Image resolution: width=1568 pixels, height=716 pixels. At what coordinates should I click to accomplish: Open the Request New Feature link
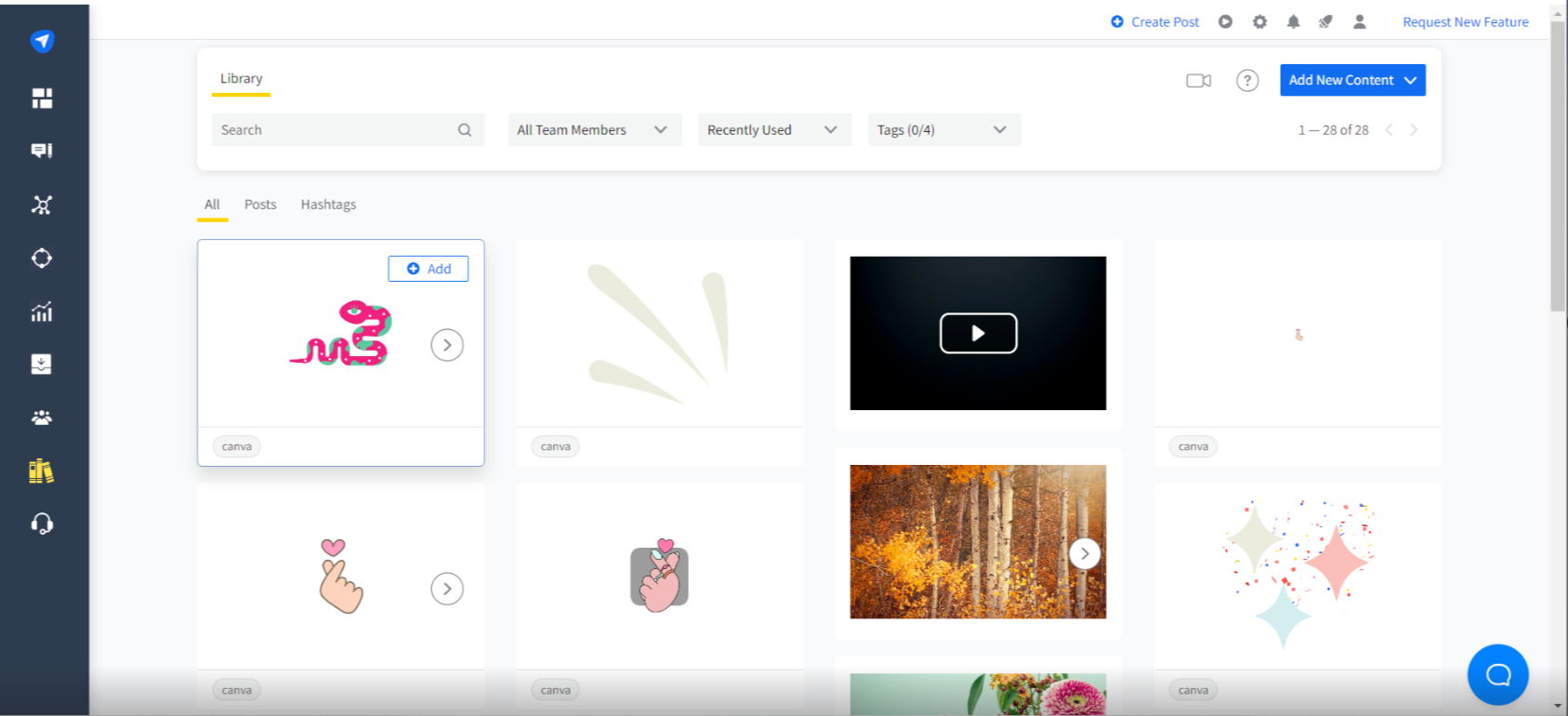pyautogui.click(x=1465, y=21)
